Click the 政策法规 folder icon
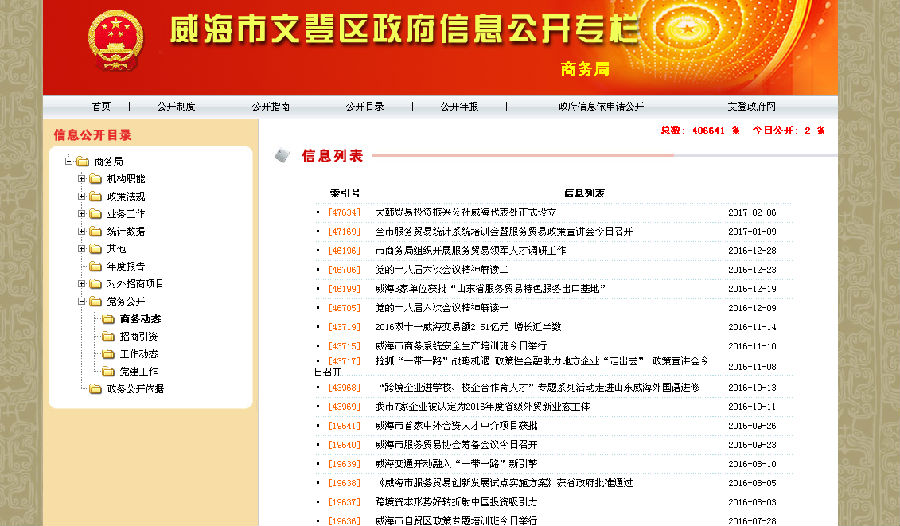900x526 pixels. coord(96,197)
